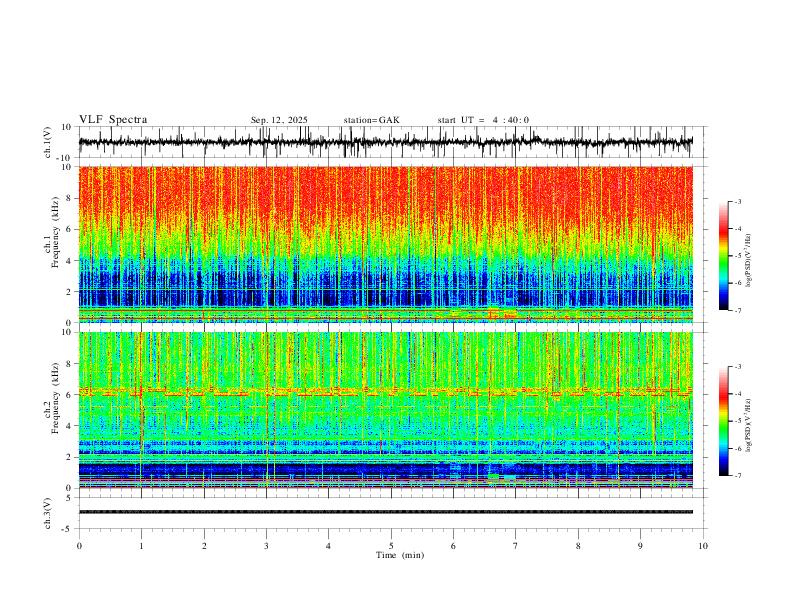Image resolution: width=792 pixels, height=612 pixels.
Task: Click the time axis tick label '9'
Action: (640, 546)
